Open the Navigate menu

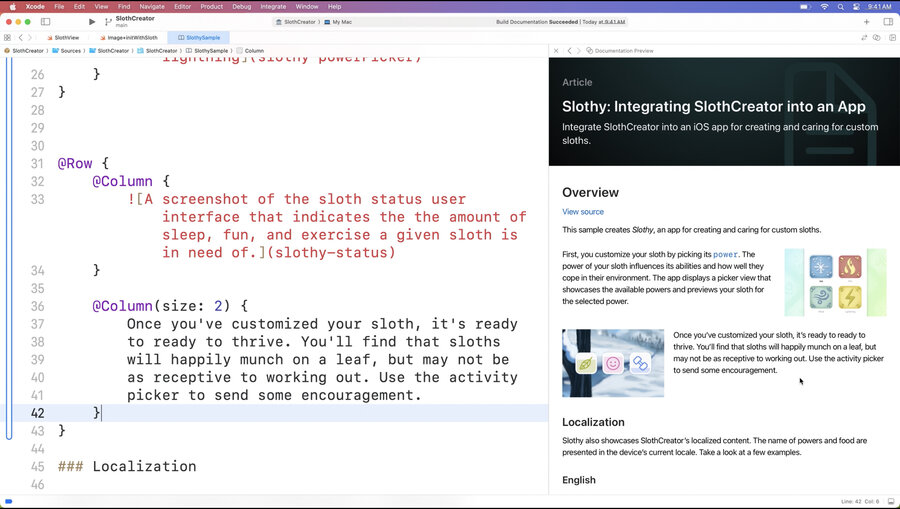pos(152,6)
